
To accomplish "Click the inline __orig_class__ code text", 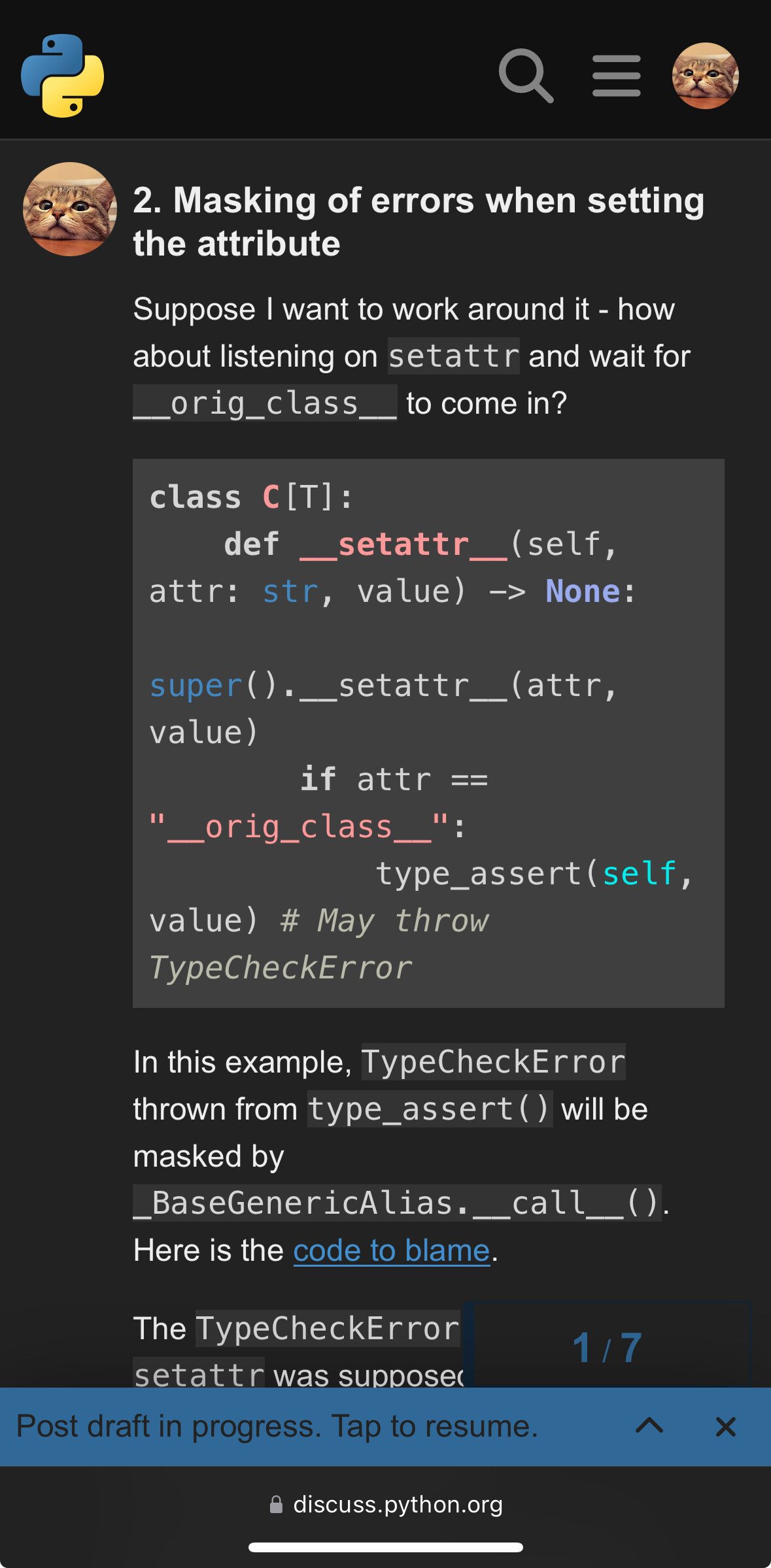I will [x=264, y=403].
